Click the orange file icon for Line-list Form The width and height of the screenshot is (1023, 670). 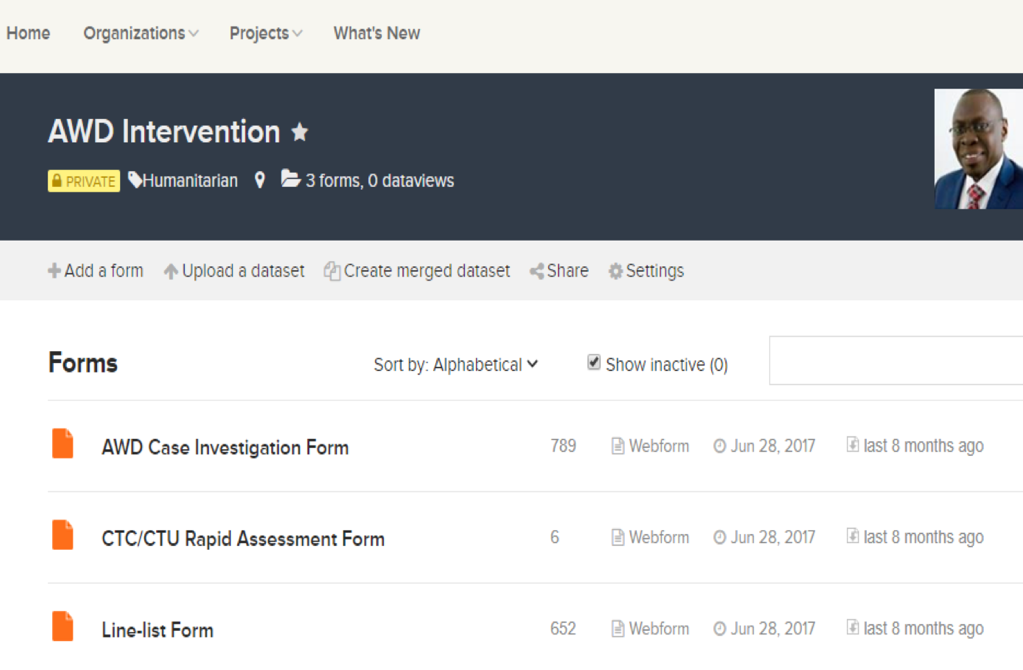coord(63,626)
